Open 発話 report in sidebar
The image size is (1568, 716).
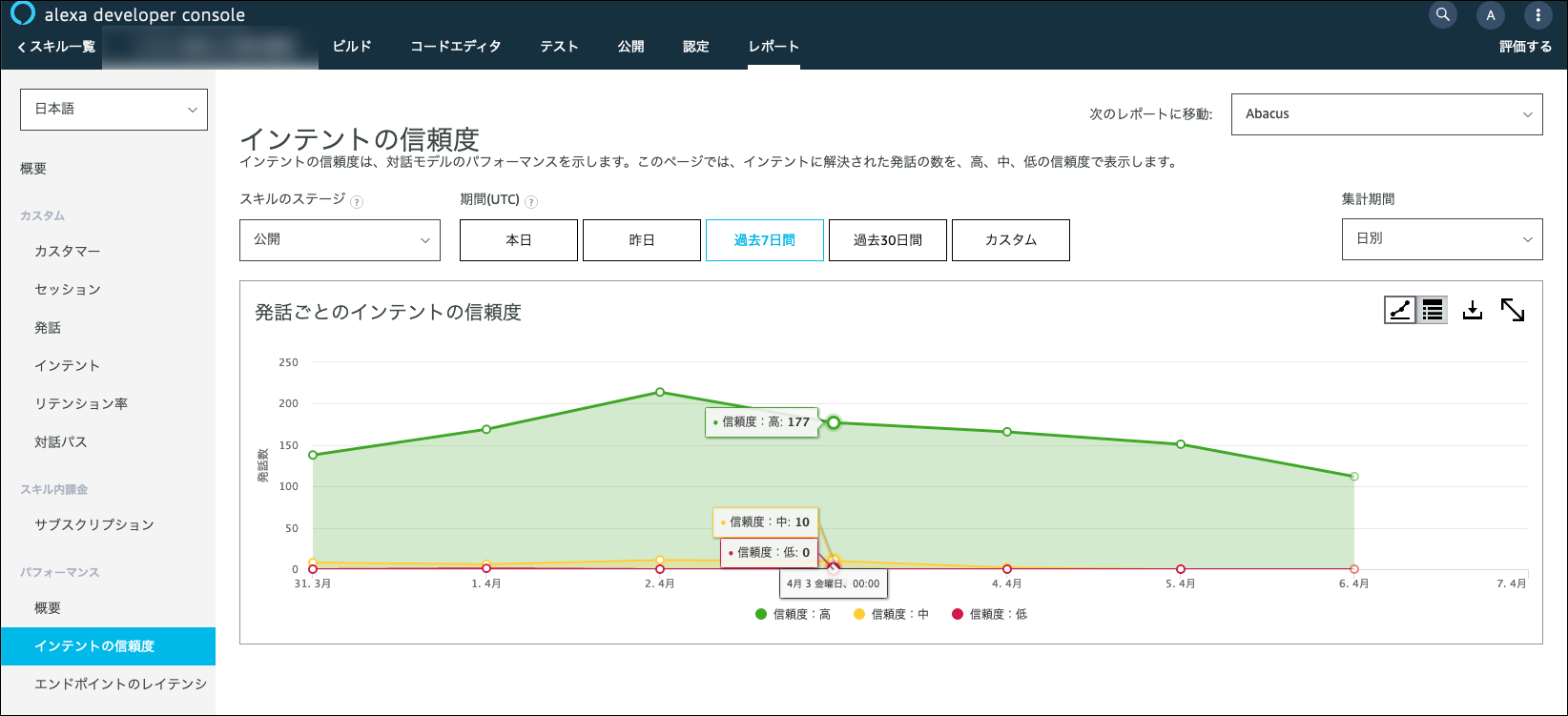[x=48, y=328]
